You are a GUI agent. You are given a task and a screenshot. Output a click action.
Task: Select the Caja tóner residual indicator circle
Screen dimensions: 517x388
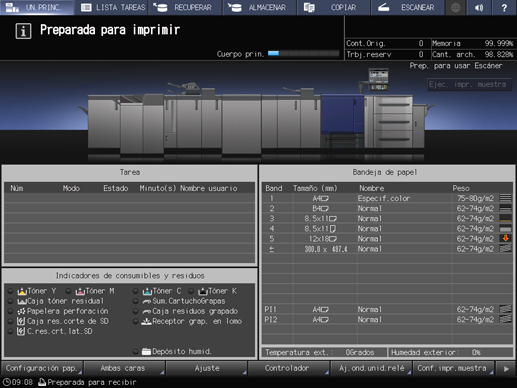tap(10, 301)
